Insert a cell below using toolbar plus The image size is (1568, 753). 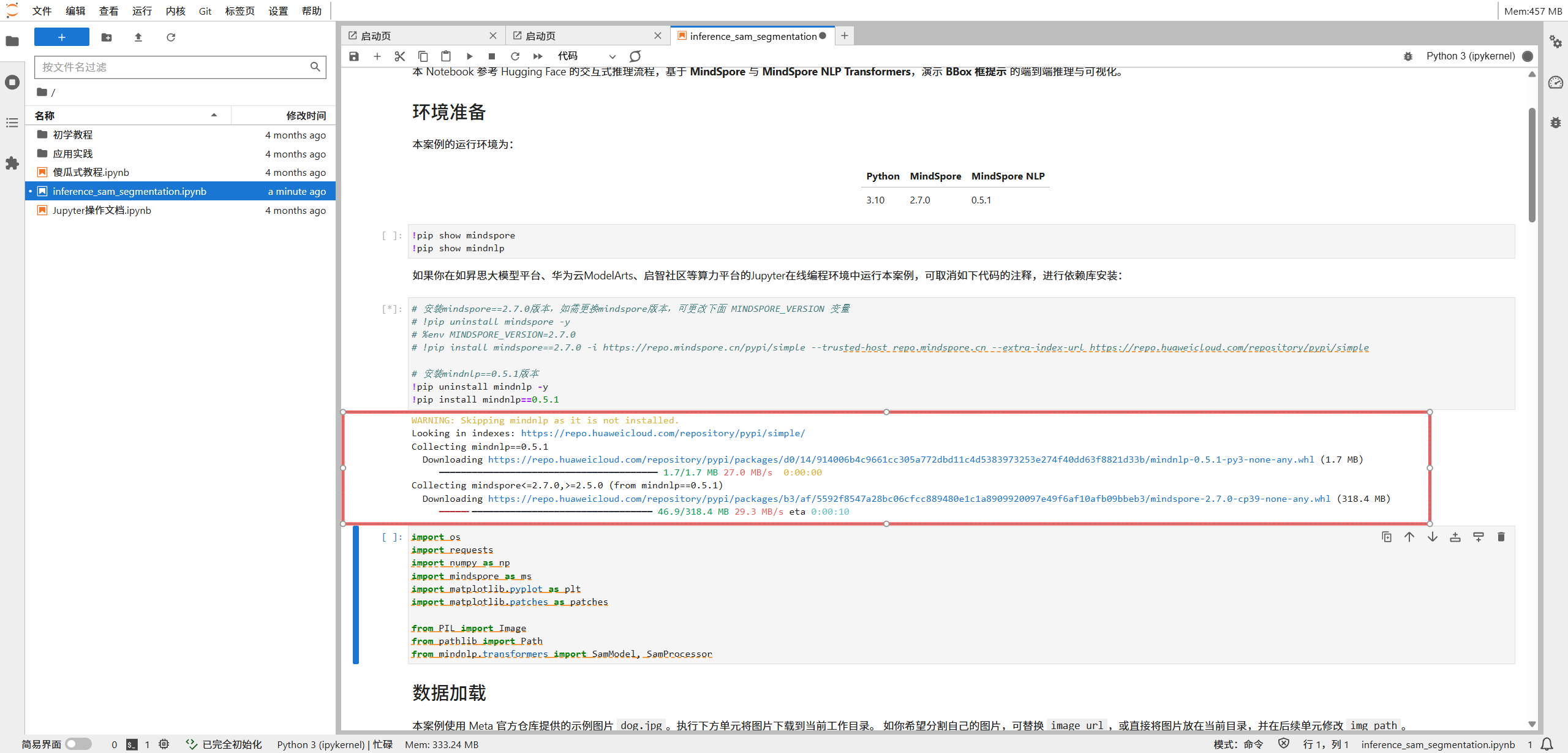pyautogui.click(x=377, y=56)
